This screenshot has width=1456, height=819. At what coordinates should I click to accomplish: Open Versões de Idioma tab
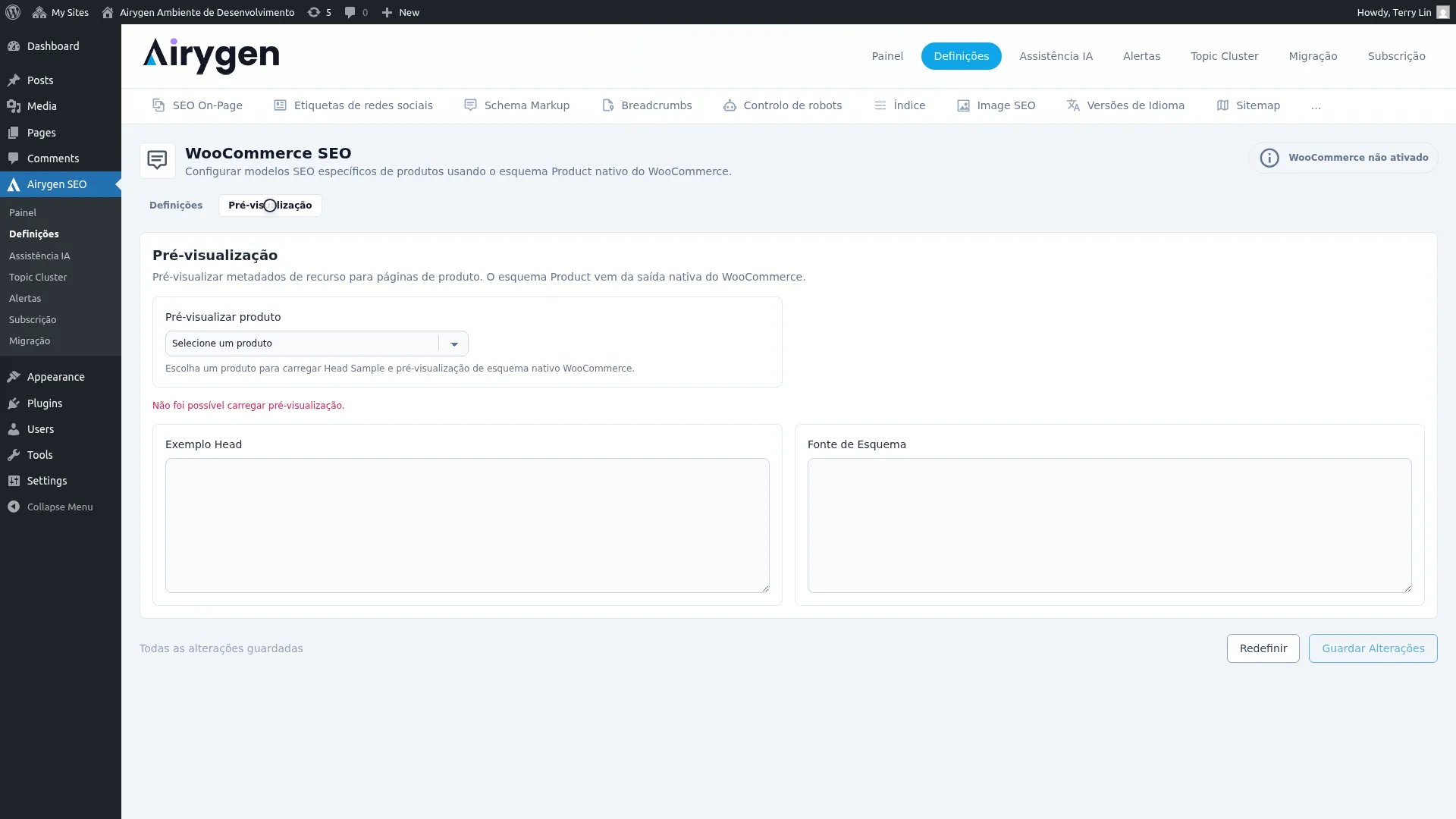click(1125, 105)
